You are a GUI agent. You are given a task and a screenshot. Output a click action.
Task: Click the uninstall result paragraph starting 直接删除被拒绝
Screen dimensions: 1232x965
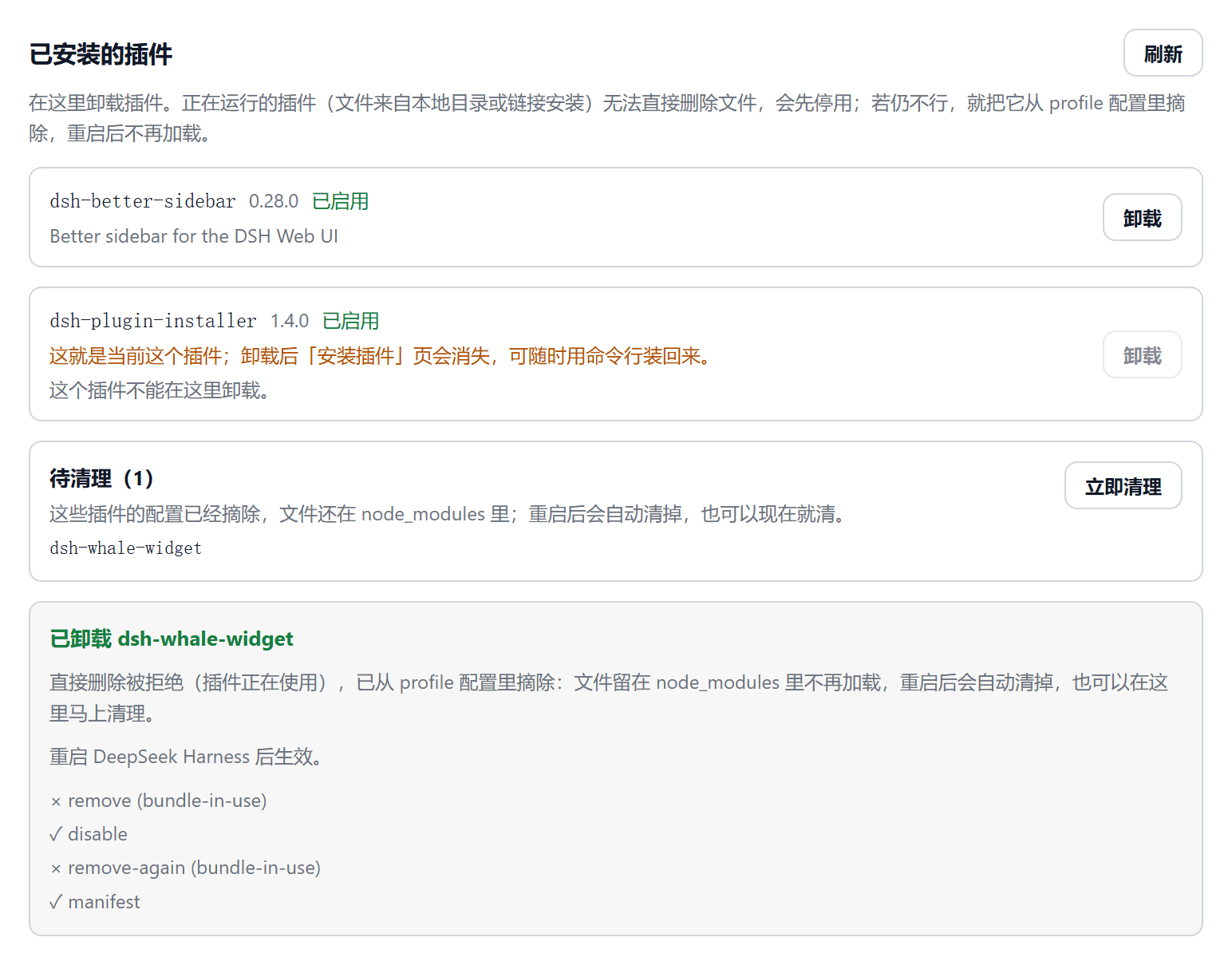609,698
